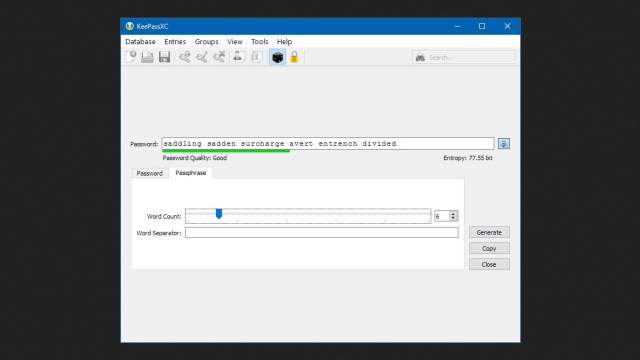Click the Copy Username toolbar icon

coord(239,57)
